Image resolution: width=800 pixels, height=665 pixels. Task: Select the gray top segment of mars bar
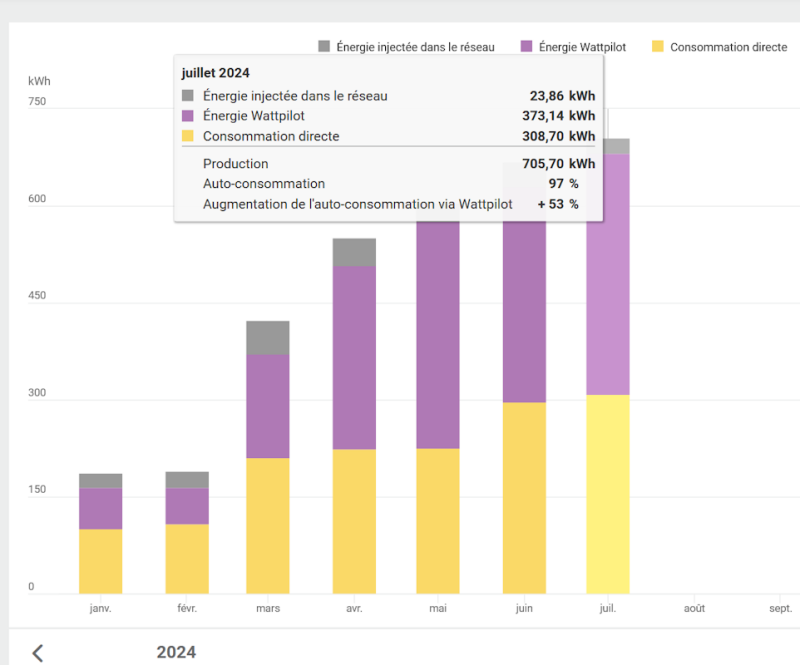267,338
